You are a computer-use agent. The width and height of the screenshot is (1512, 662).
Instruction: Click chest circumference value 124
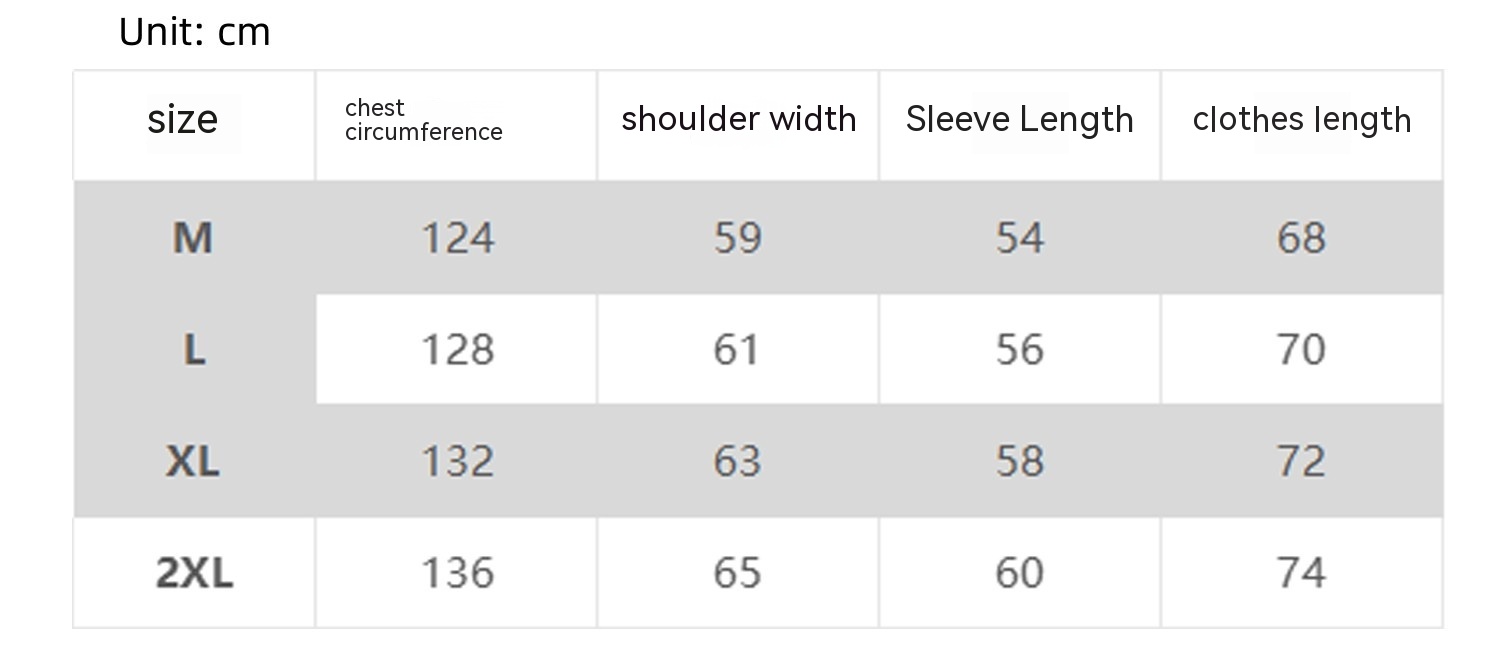457,238
